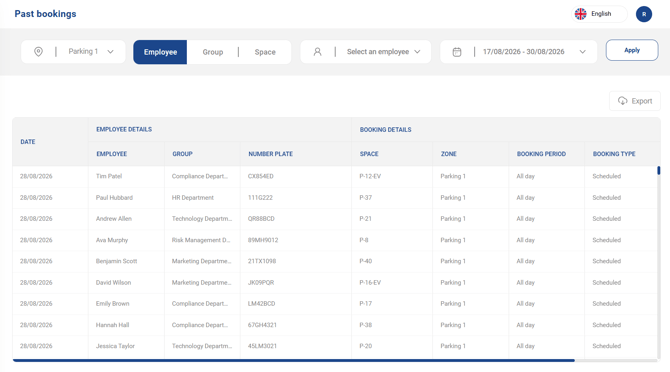This screenshot has height=372, width=670.
Task: Click space P-37
Action: tap(366, 197)
